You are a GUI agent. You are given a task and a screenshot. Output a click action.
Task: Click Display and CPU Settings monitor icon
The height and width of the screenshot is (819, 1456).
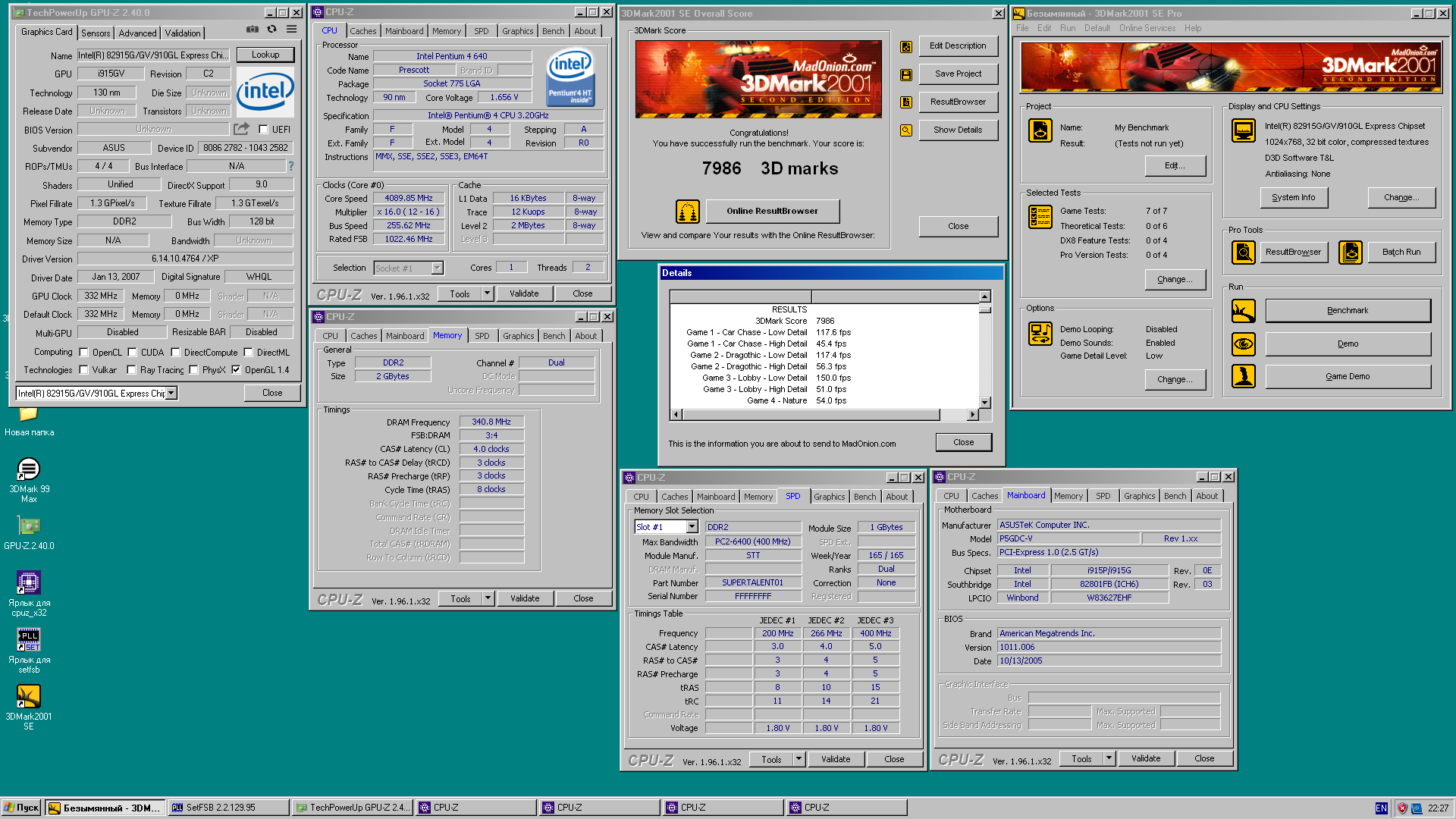click(x=1243, y=130)
